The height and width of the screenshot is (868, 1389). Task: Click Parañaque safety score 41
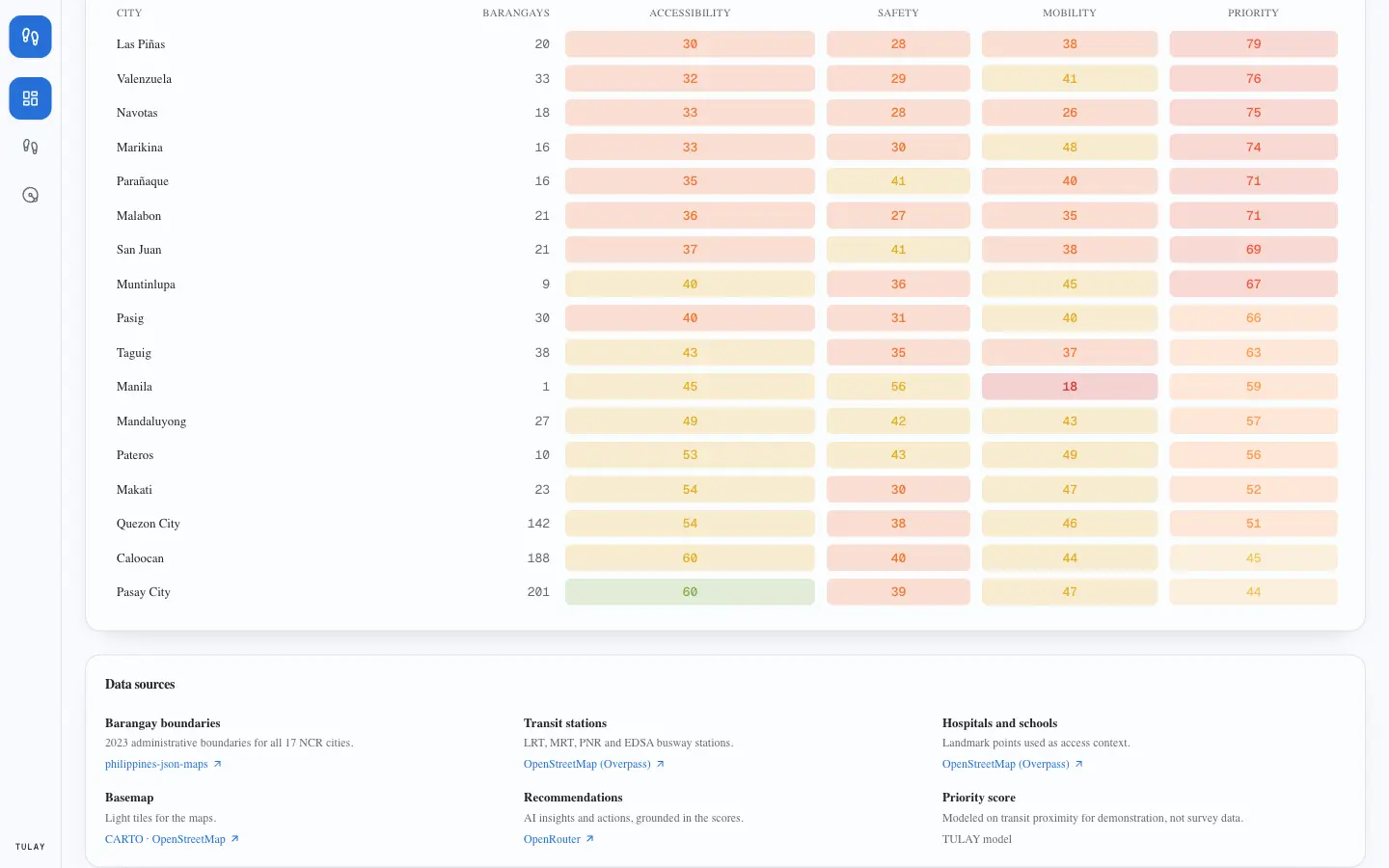[898, 181]
